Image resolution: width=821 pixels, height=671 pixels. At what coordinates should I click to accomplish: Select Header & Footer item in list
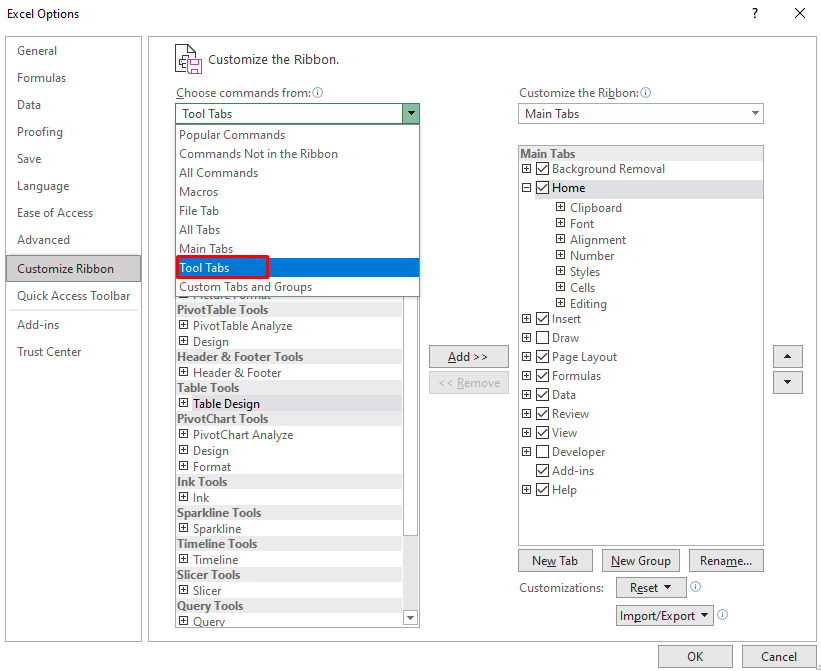pos(237,373)
